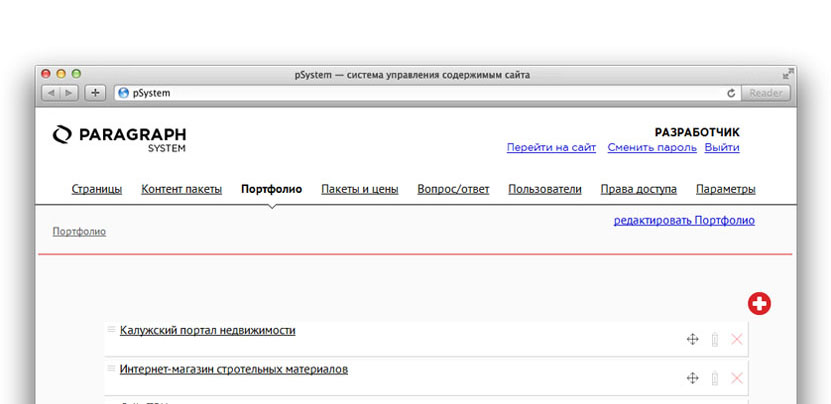This screenshot has height=404, width=831.
Task: Click the Reader button in address bar
Action: coord(766,93)
